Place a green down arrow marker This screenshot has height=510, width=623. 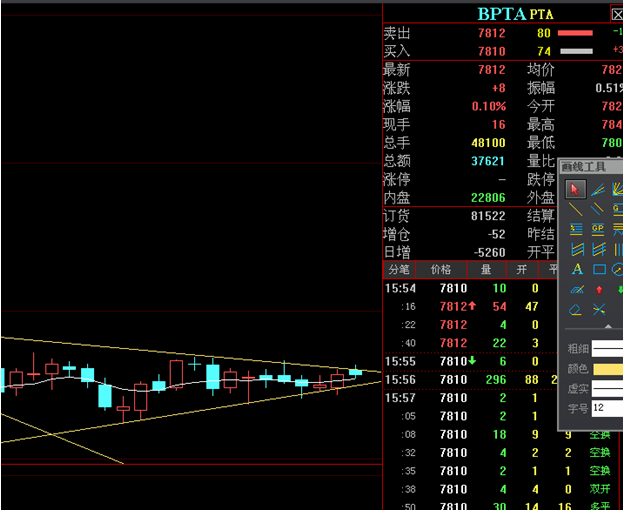point(620,290)
